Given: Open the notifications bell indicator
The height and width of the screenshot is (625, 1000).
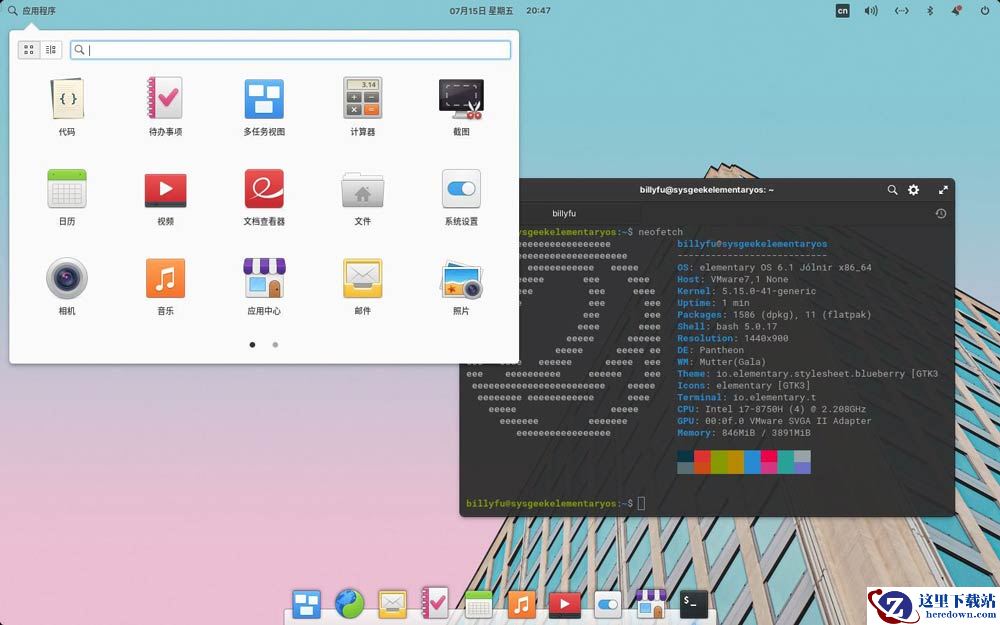Looking at the screenshot, I should (956, 11).
